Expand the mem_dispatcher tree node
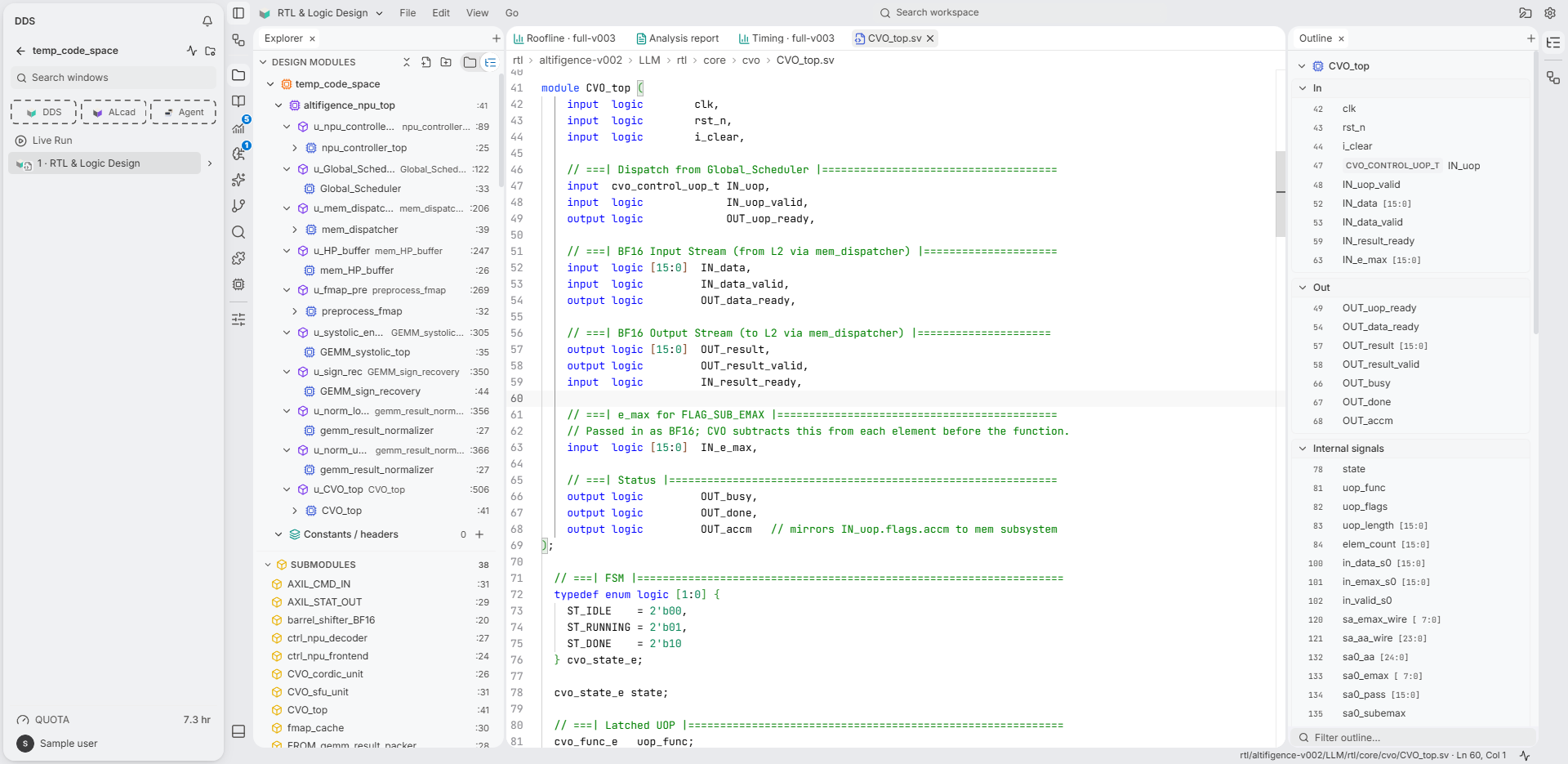This screenshot has height=764, width=1568. (x=295, y=230)
